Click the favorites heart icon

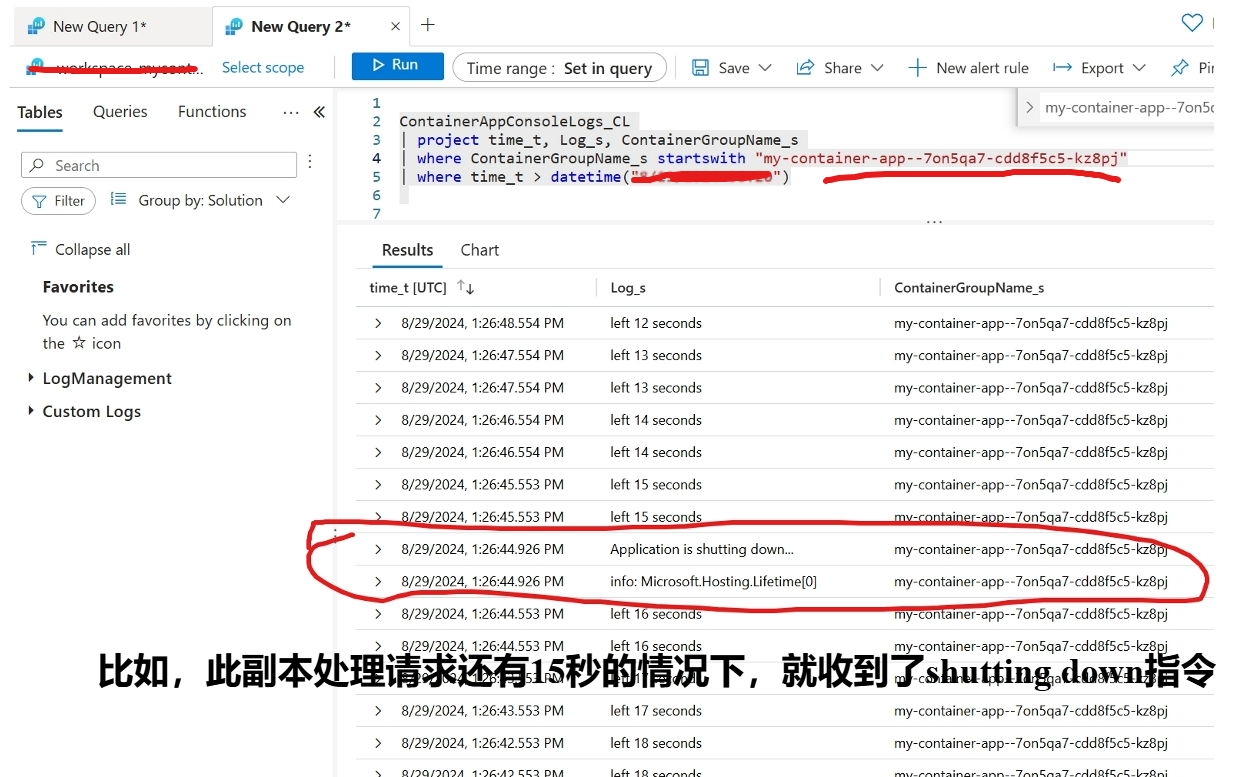click(1191, 23)
